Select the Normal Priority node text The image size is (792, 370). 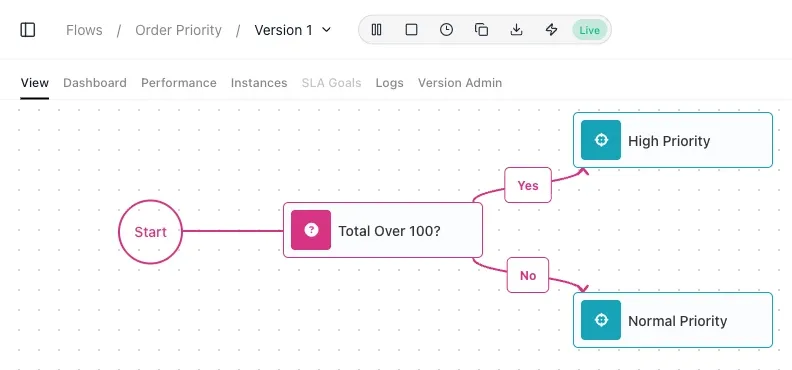(x=678, y=321)
